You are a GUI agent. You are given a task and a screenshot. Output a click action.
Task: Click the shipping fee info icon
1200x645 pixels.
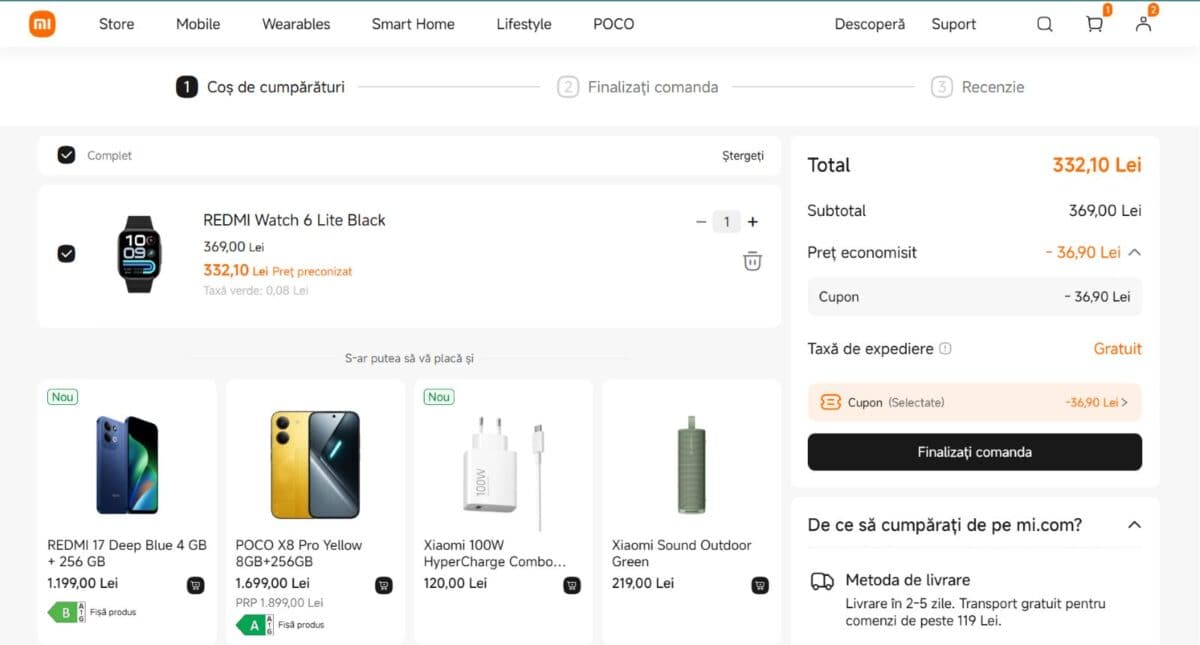point(946,349)
